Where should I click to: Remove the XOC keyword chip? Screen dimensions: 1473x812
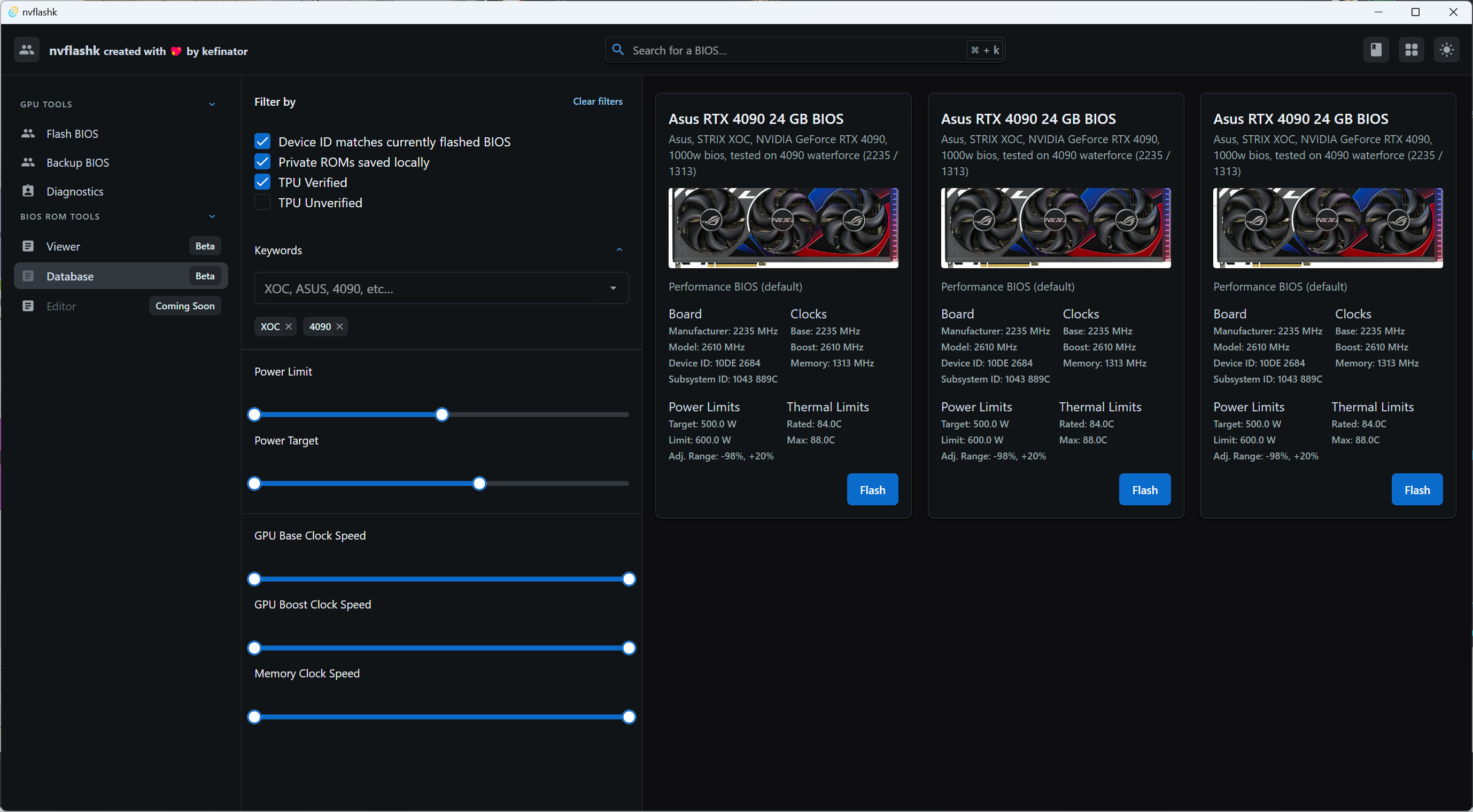point(289,326)
